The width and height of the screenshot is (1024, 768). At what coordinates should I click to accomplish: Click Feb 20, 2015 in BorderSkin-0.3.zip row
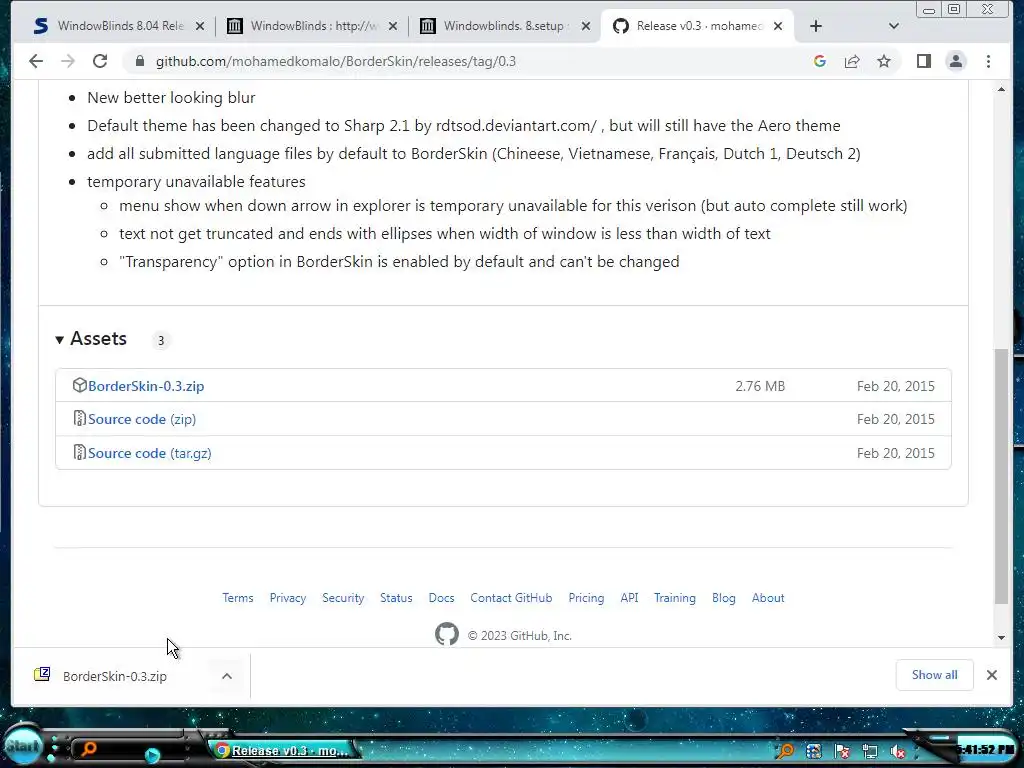click(895, 386)
